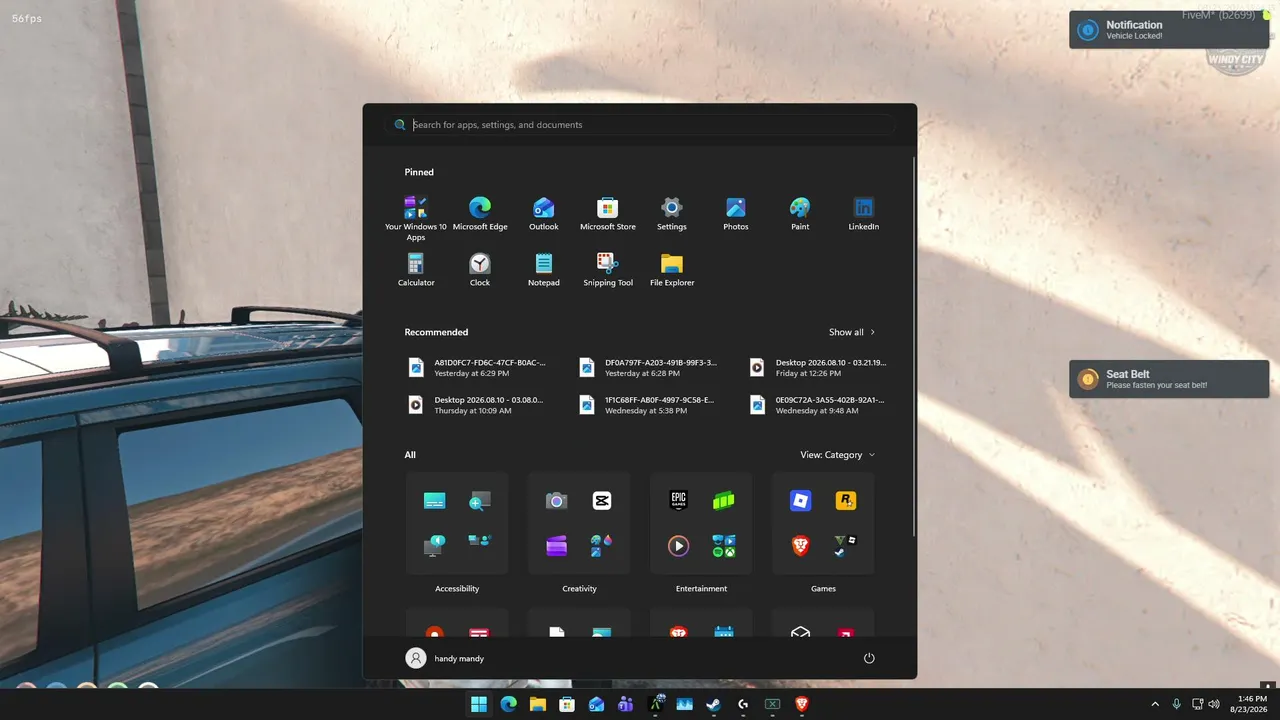The image size is (1280, 720).
Task: Open the pinned Settings app
Action: tap(672, 214)
